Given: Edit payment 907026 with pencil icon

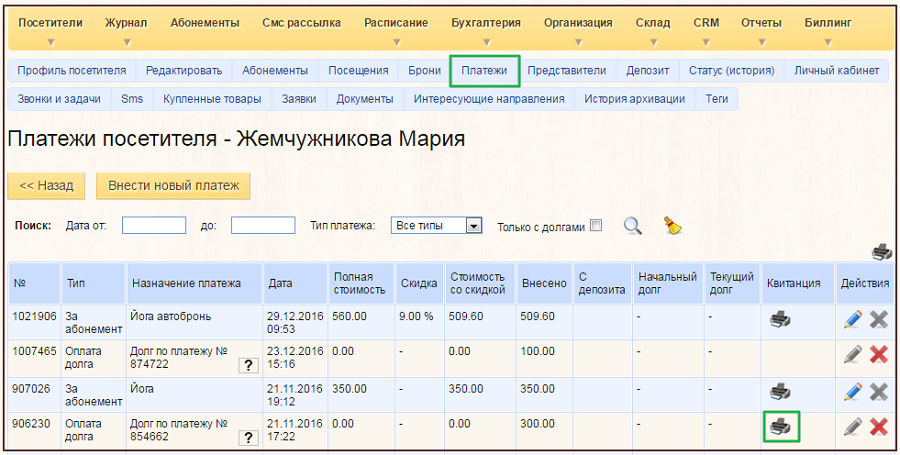Looking at the screenshot, I should click(853, 392).
